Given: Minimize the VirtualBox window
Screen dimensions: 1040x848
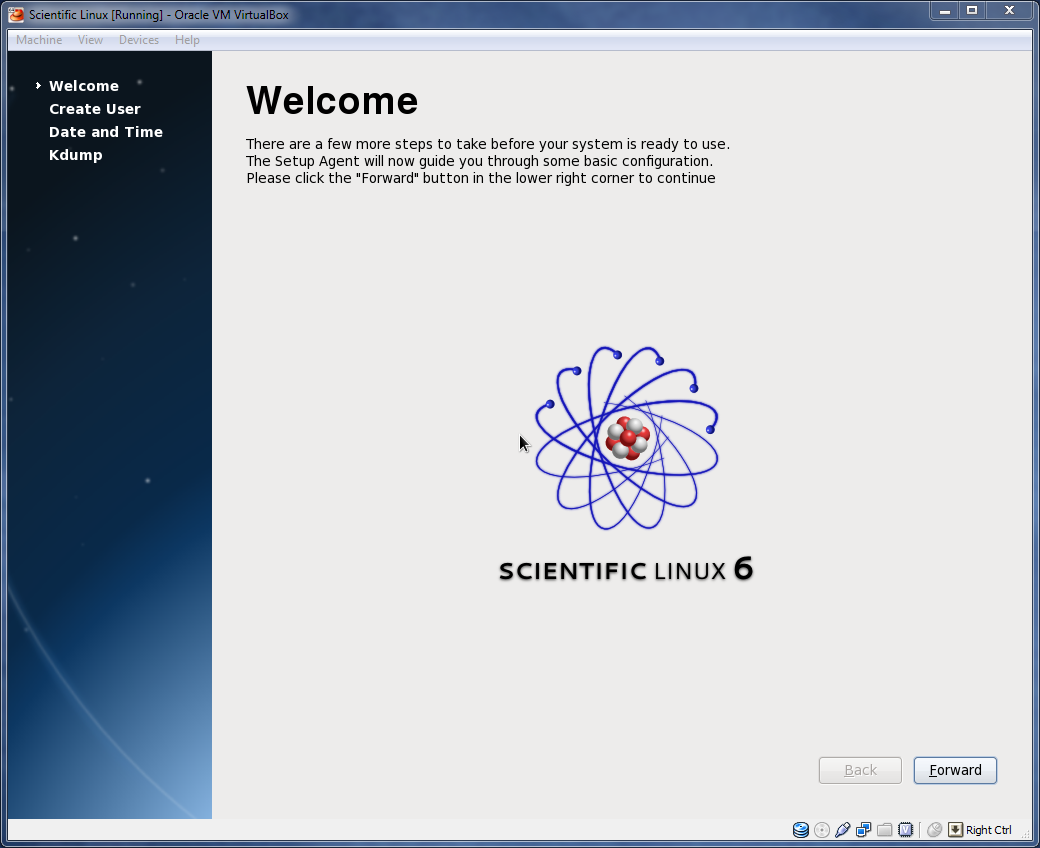Looking at the screenshot, I should pos(944,11).
